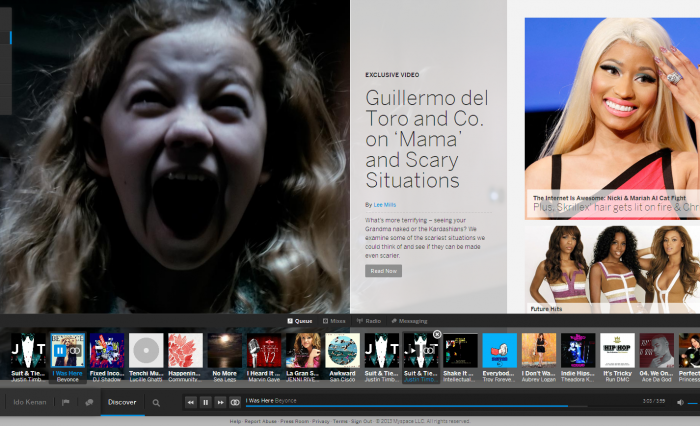This screenshot has width=700, height=426.
Task: Select No More by Sea Legs cover
Action: (225, 351)
